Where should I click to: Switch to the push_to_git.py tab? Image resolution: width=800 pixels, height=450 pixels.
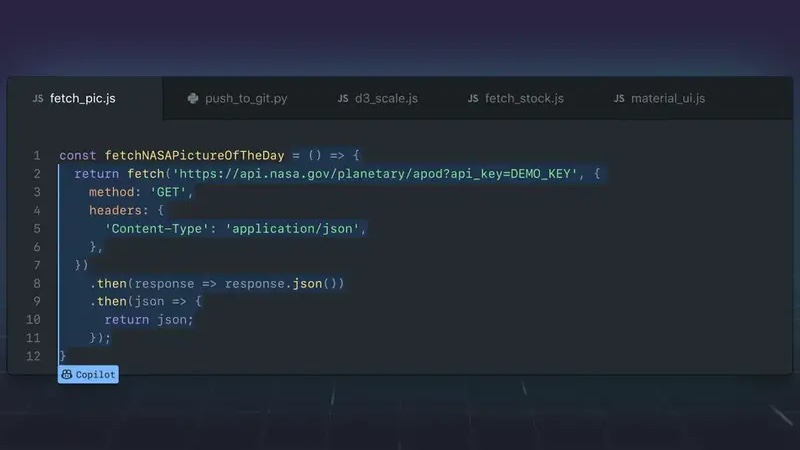246,99
